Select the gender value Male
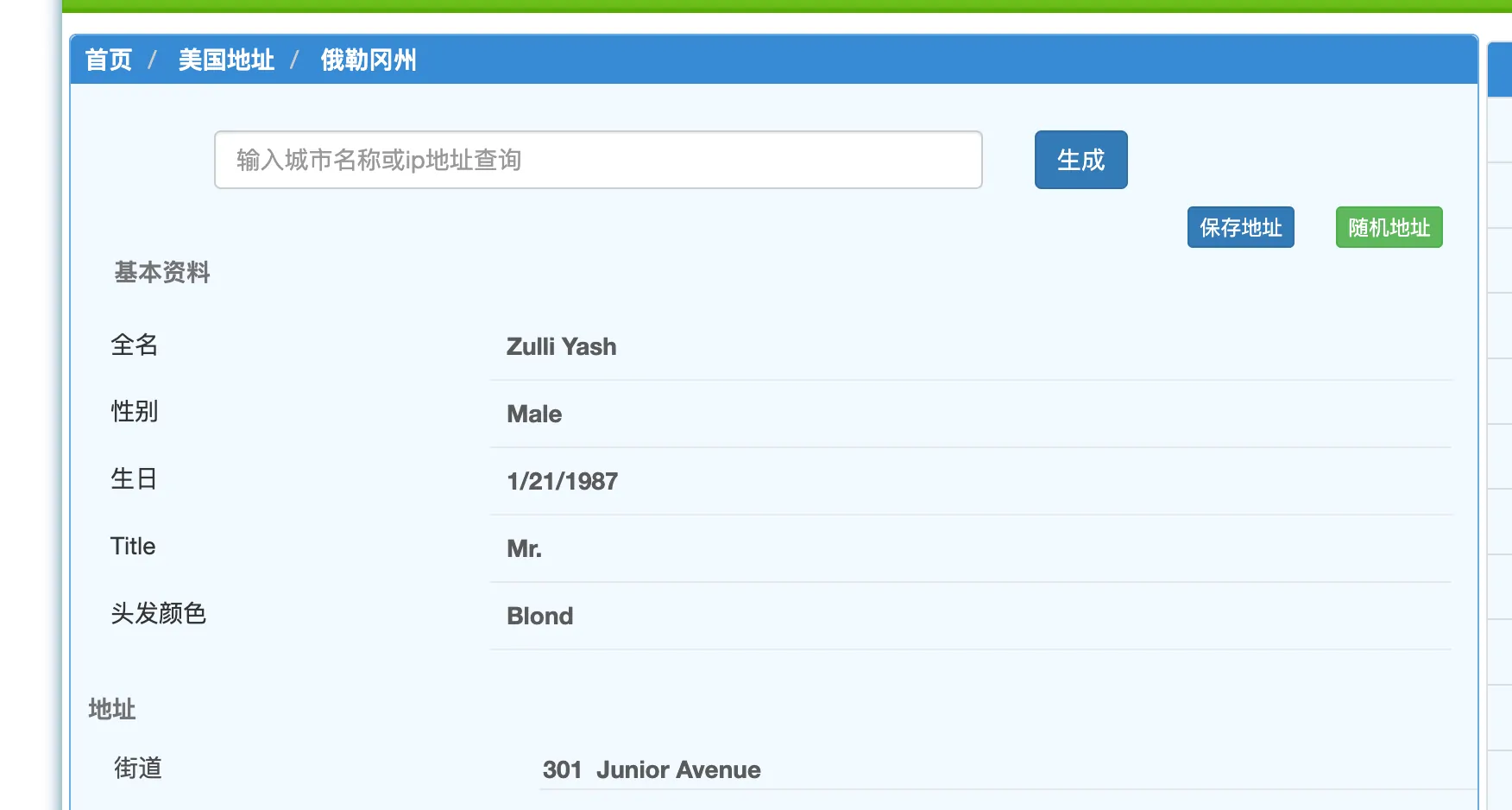 [534, 414]
